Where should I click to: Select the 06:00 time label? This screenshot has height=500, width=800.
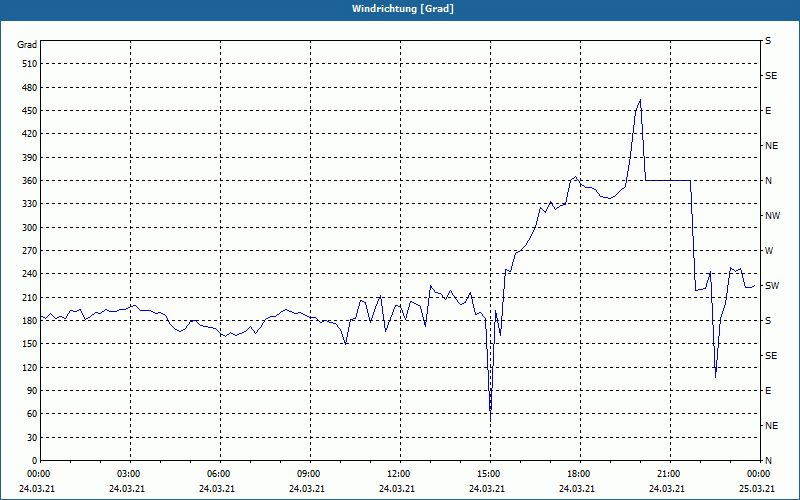click(x=220, y=474)
